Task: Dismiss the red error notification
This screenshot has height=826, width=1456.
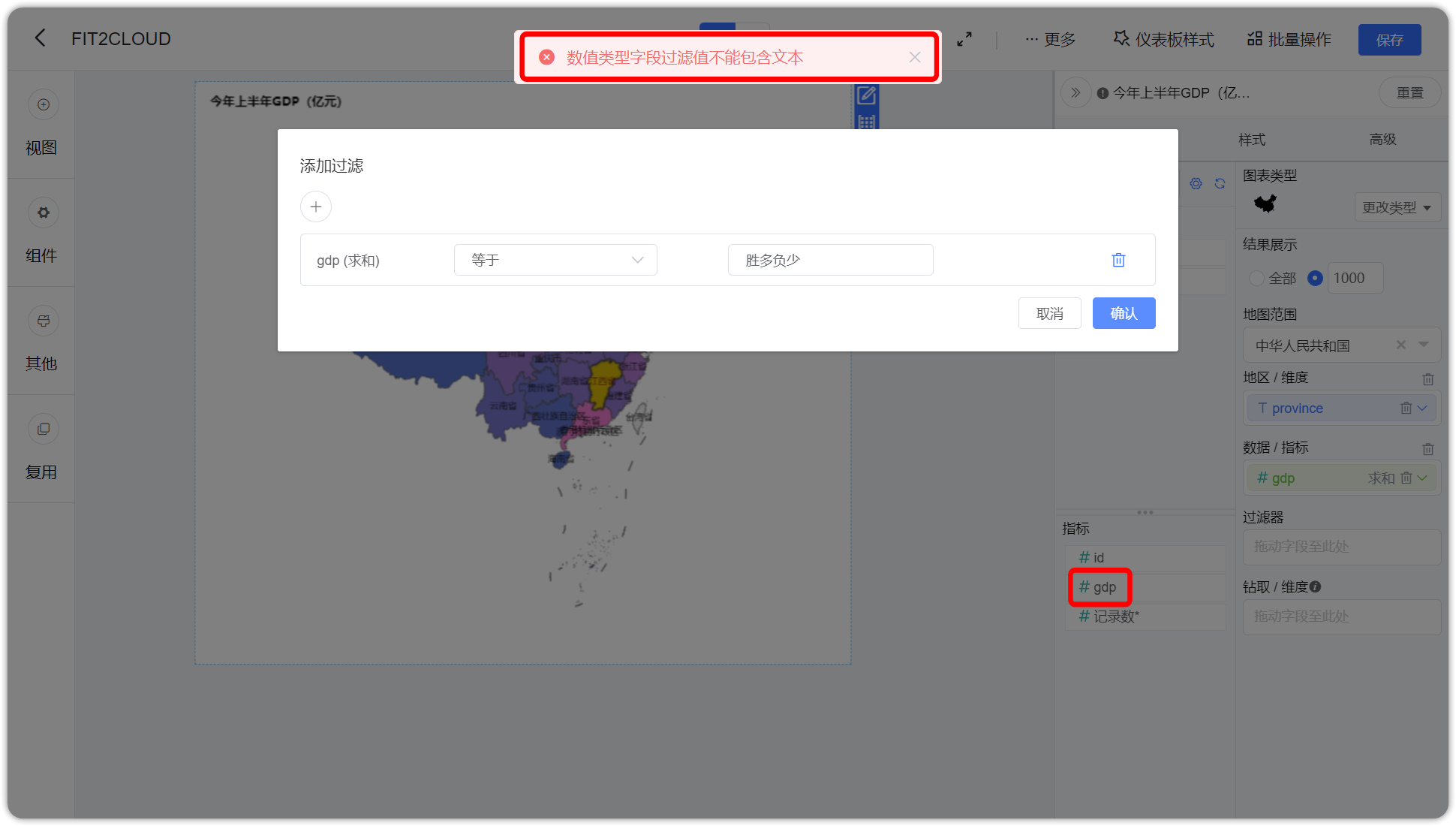Action: tap(914, 57)
